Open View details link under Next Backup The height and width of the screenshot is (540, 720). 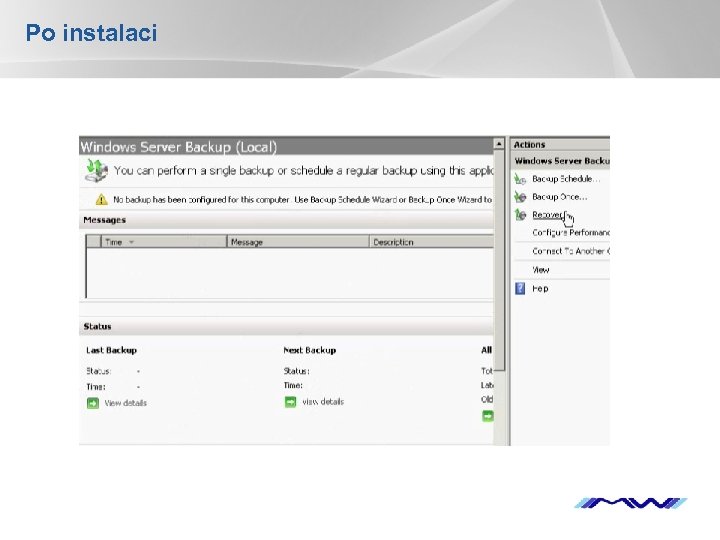pos(323,402)
